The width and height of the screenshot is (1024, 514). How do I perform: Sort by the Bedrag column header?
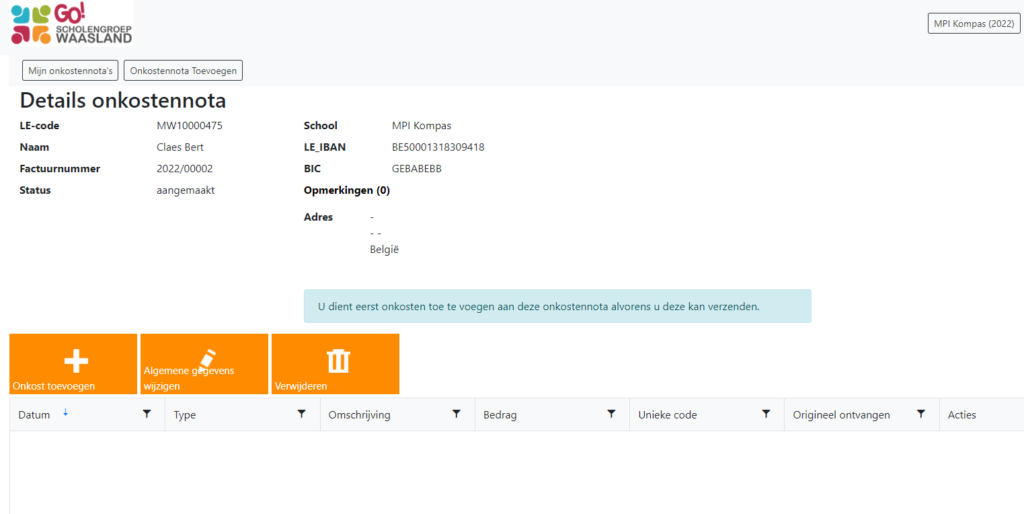point(501,415)
